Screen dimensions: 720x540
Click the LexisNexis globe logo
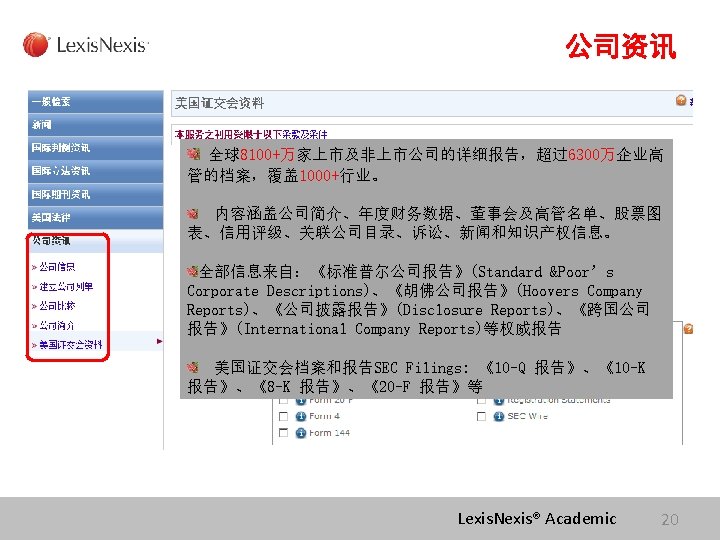pos(36,45)
